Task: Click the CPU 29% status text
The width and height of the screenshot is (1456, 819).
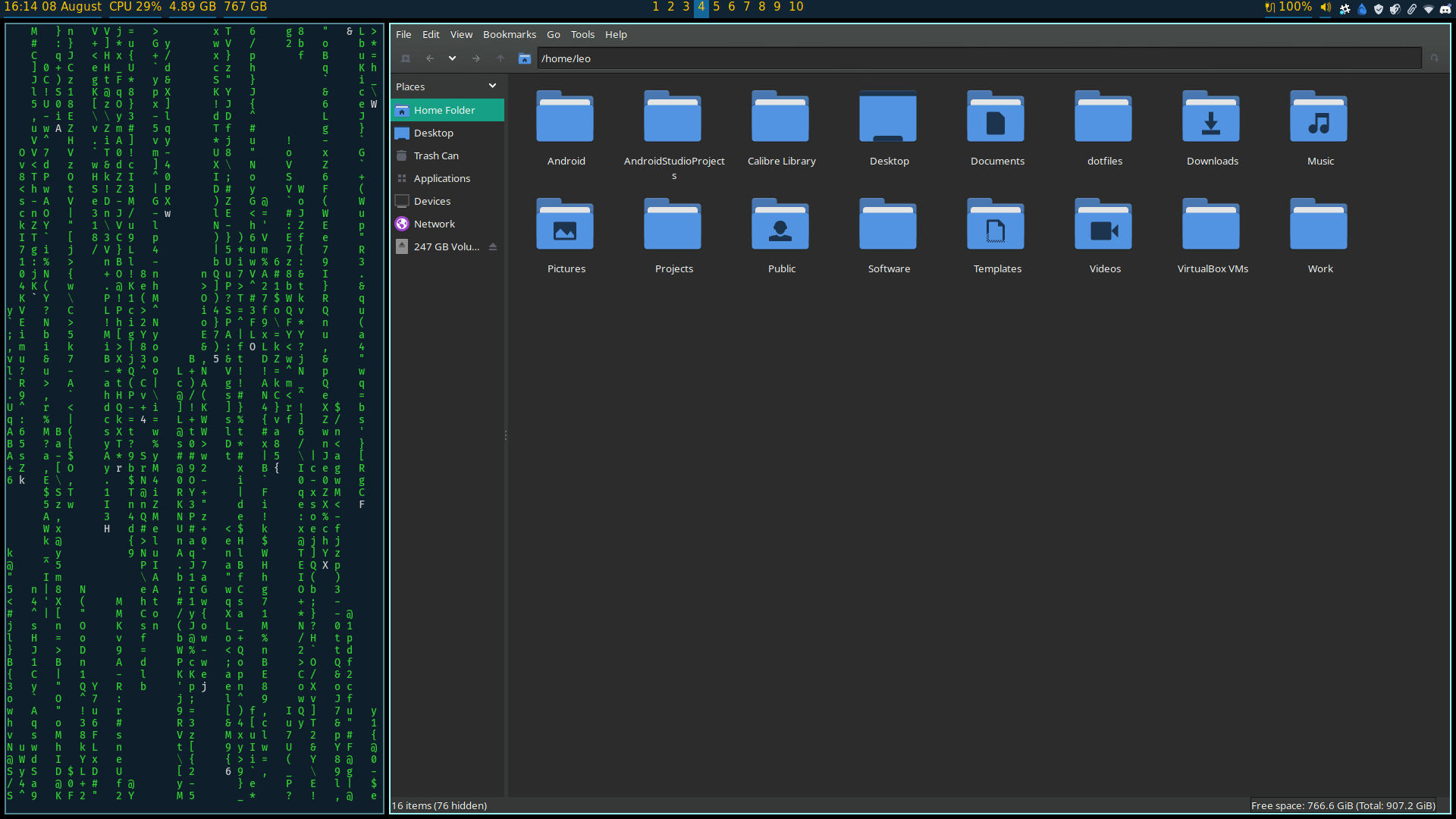Action: (x=135, y=7)
